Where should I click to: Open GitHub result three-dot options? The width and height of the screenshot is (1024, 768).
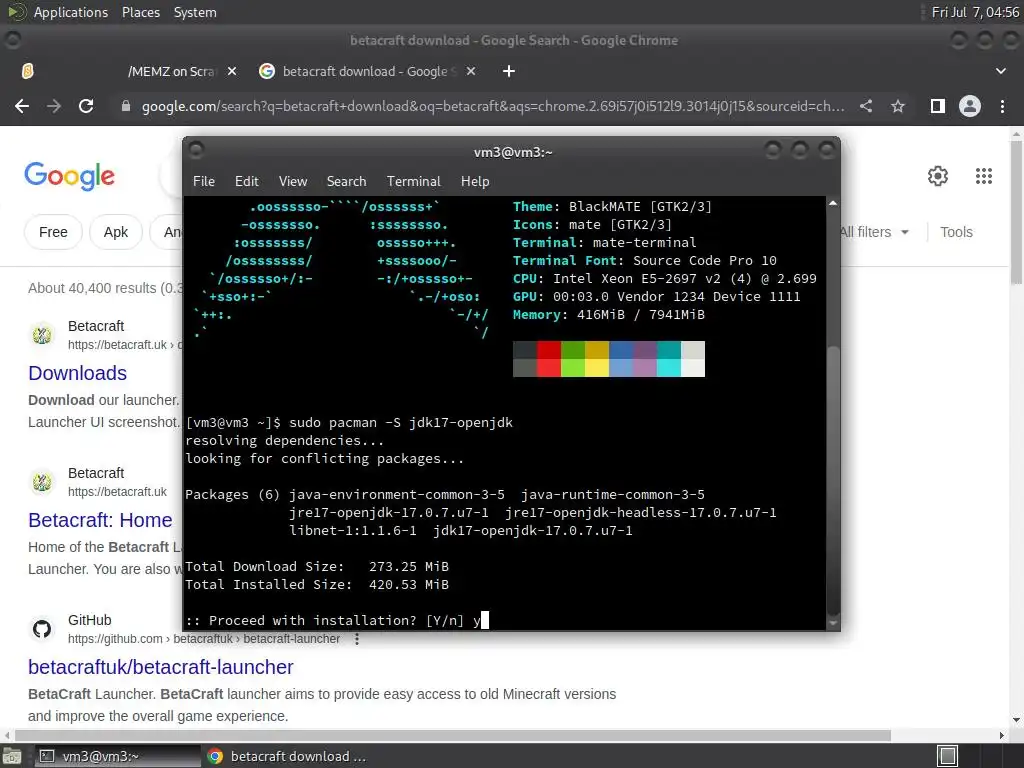[x=357, y=639]
